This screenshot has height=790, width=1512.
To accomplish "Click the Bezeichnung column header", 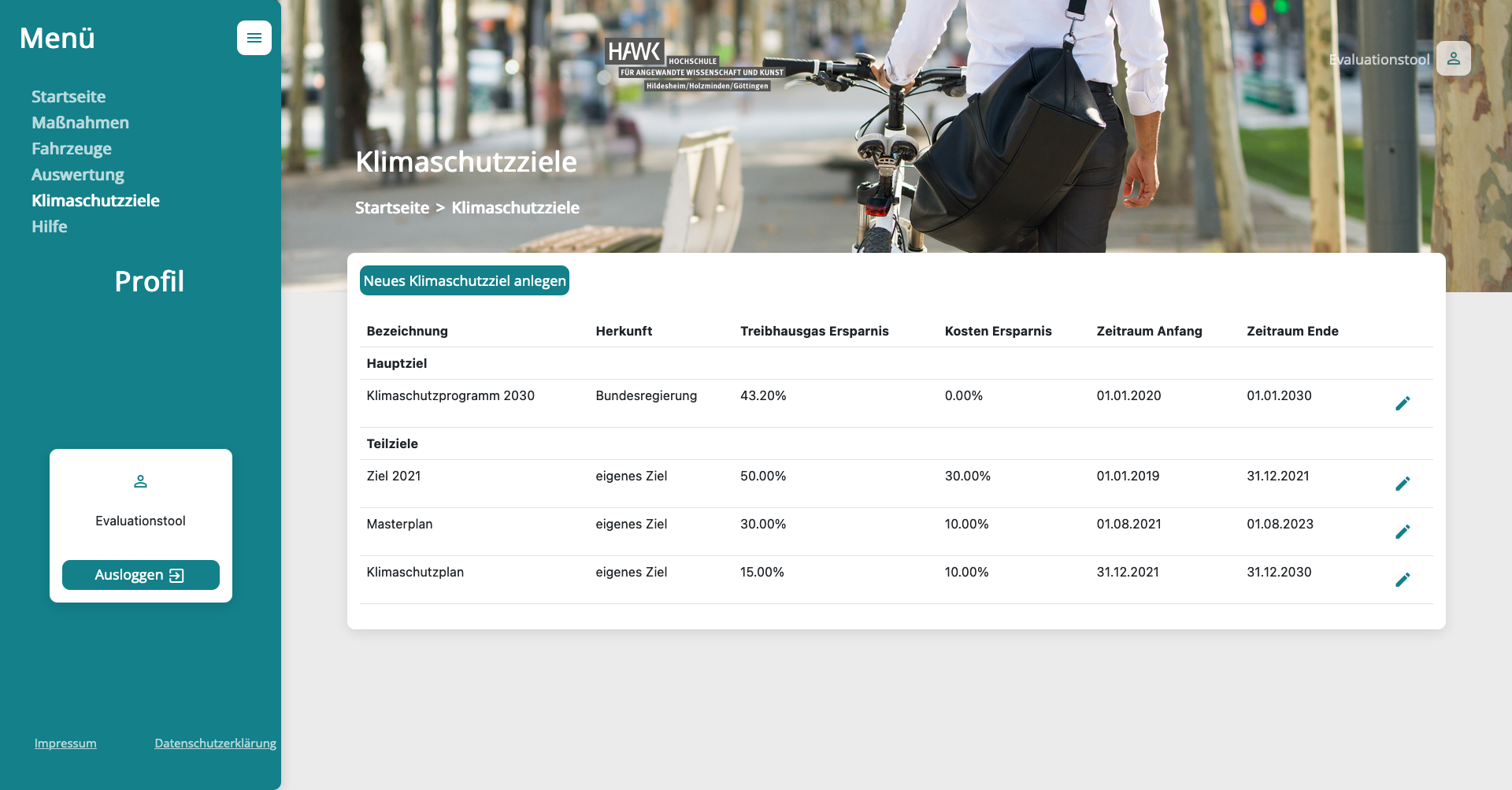I will click(x=407, y=331).
